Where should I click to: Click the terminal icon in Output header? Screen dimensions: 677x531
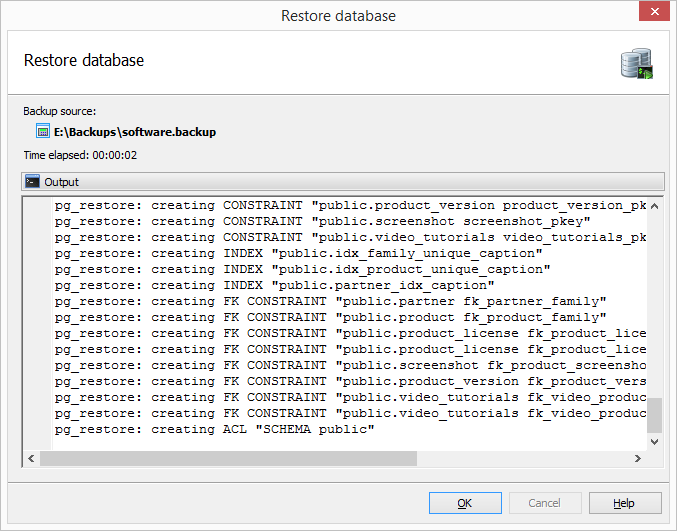click(32, 182)
